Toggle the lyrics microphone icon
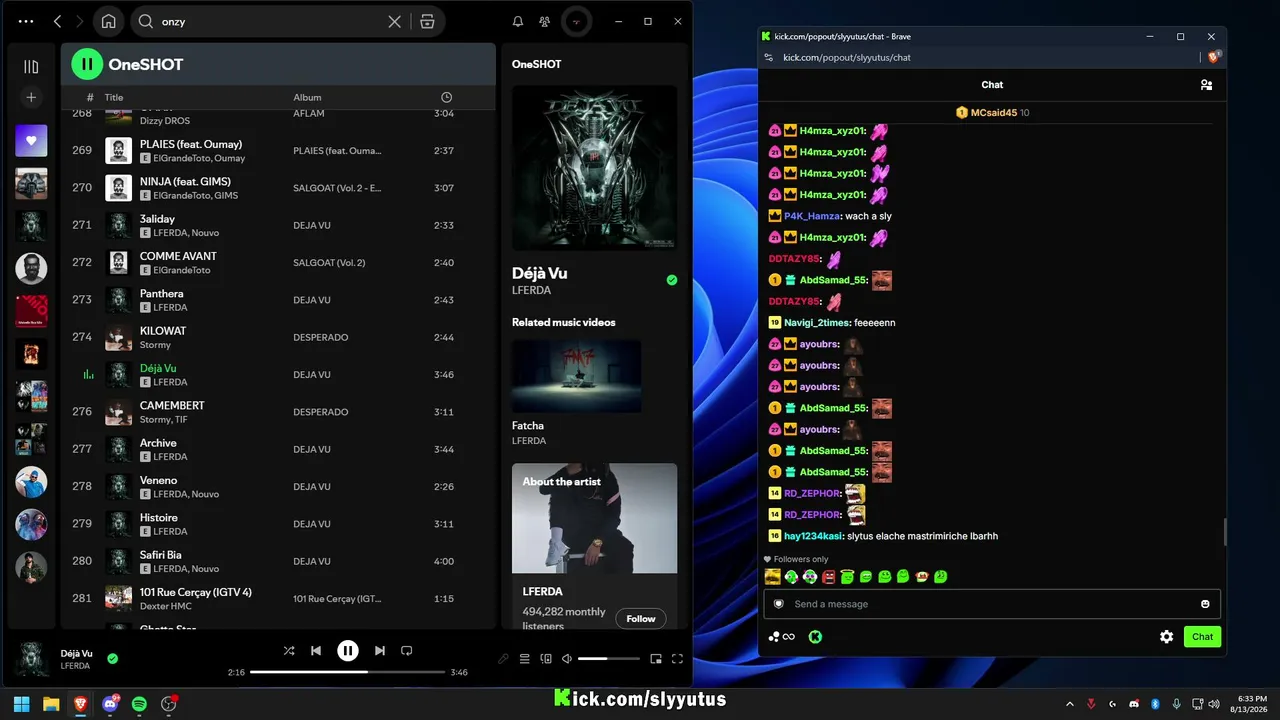Image resolution: width=1280 pixels, height=720 pixels. pyautogui.click(x=504, y=659)
